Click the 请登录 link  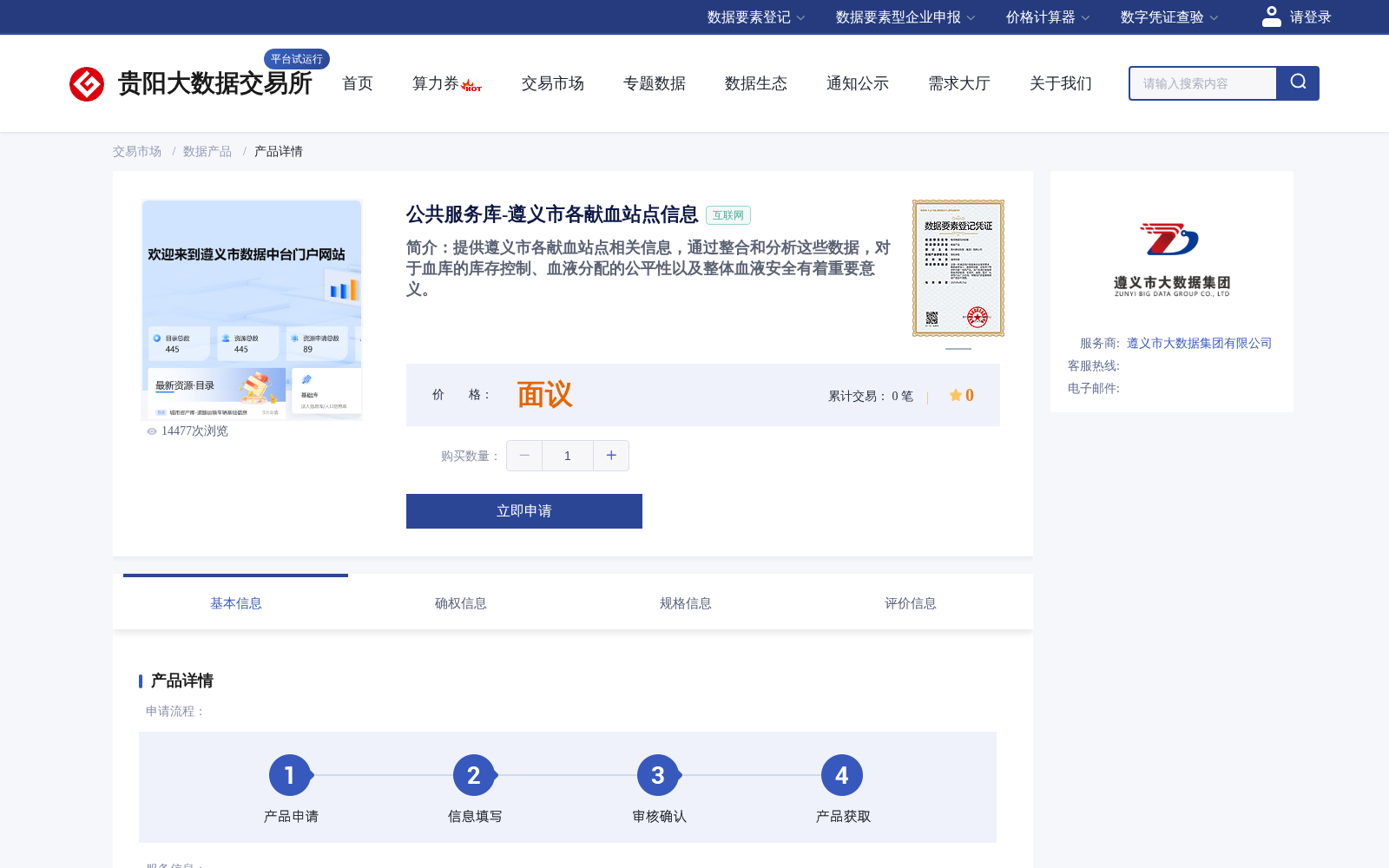pos(1311,17)
